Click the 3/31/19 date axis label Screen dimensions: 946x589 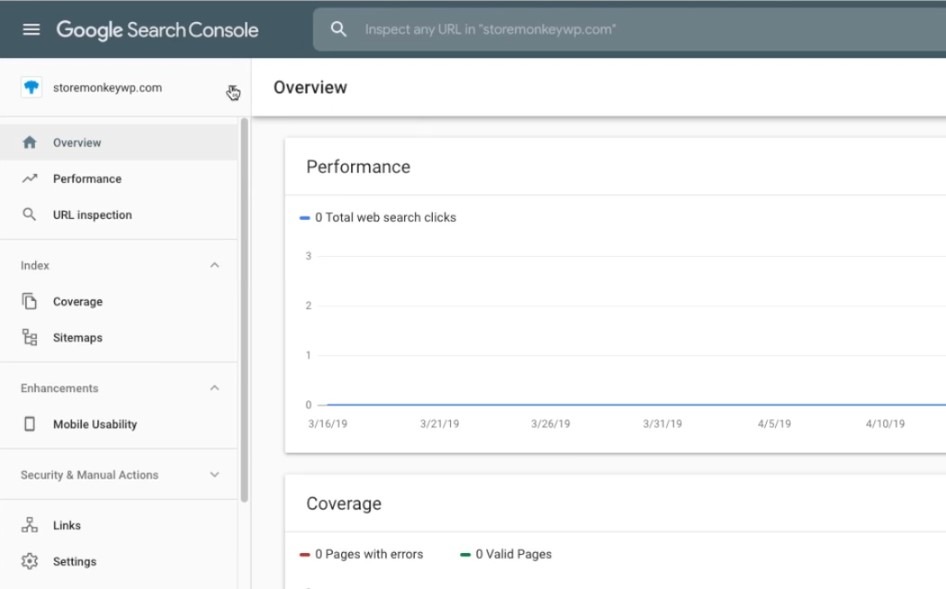pyautogui.click(x=662, y=424)
